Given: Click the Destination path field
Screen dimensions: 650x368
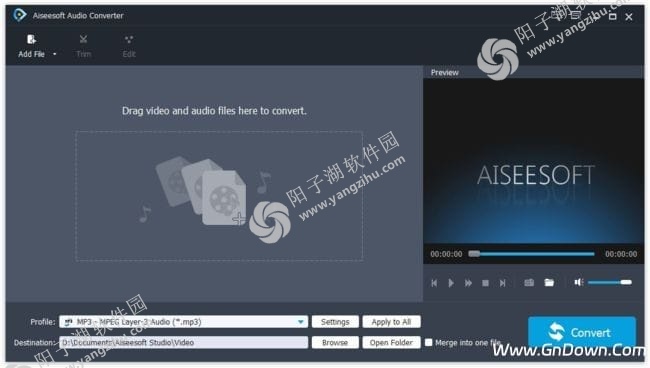Looking at the screenshot, I should click(184, 342).
